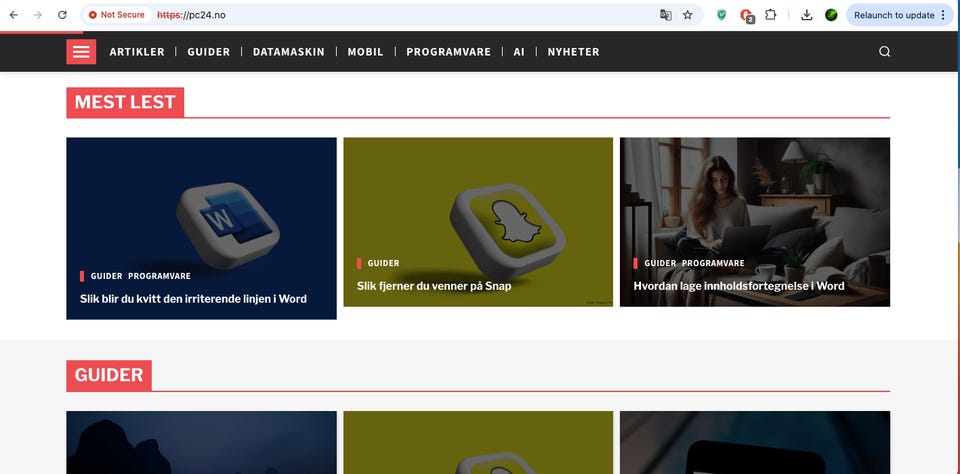Reload the page with the refresh icon

pyautogui.click(x=62, y=15)
